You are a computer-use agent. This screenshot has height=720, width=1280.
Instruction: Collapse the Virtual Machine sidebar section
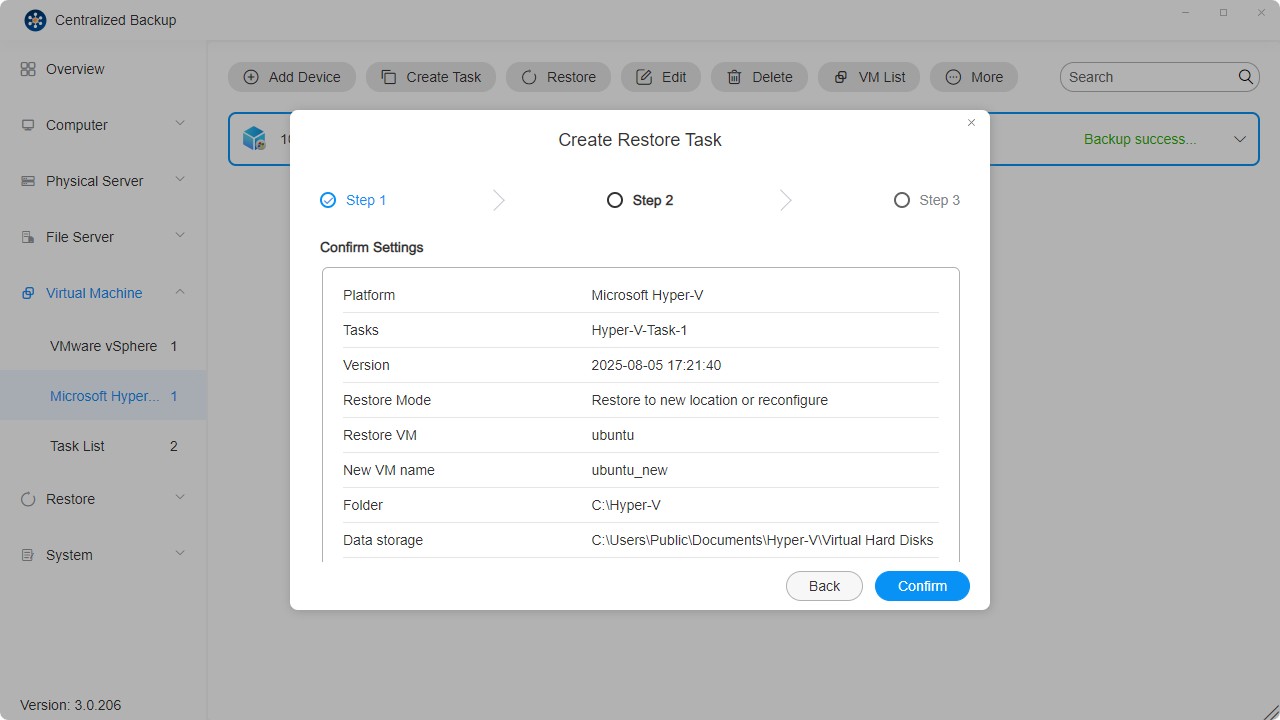click(x=180, y=292)
